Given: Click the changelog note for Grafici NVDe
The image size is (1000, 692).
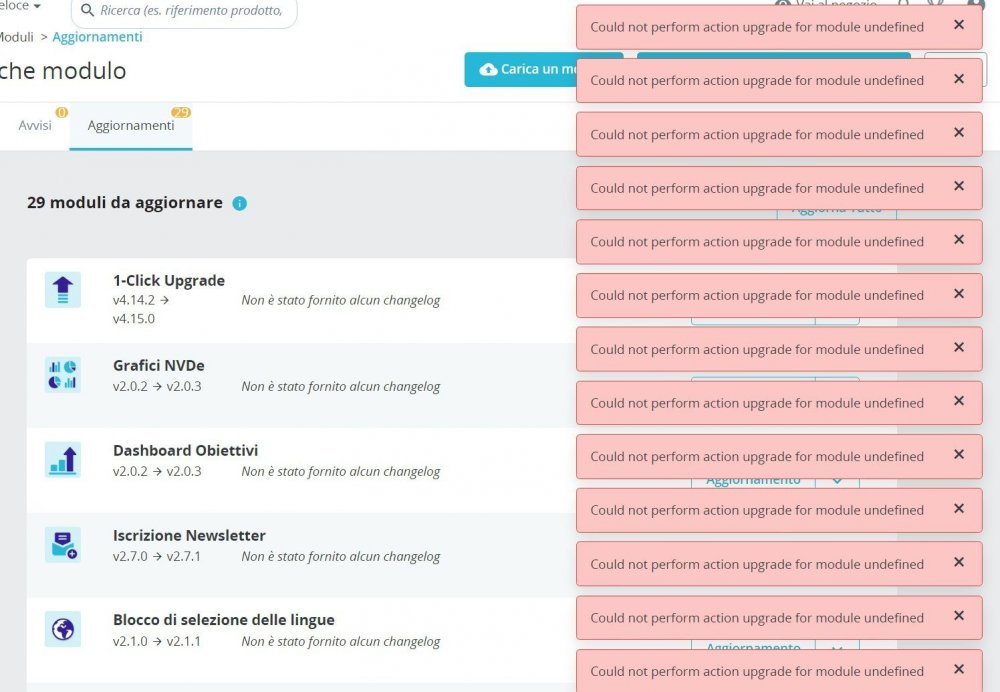Looking at the screenshot, I should coord(341,386).
